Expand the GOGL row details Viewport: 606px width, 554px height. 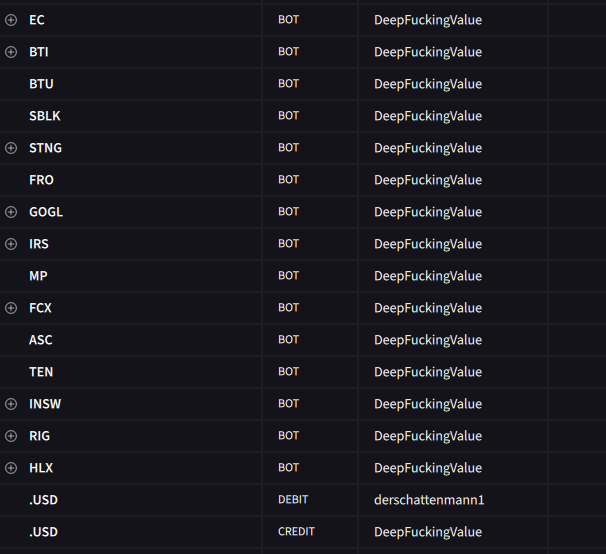pos(11,212)
